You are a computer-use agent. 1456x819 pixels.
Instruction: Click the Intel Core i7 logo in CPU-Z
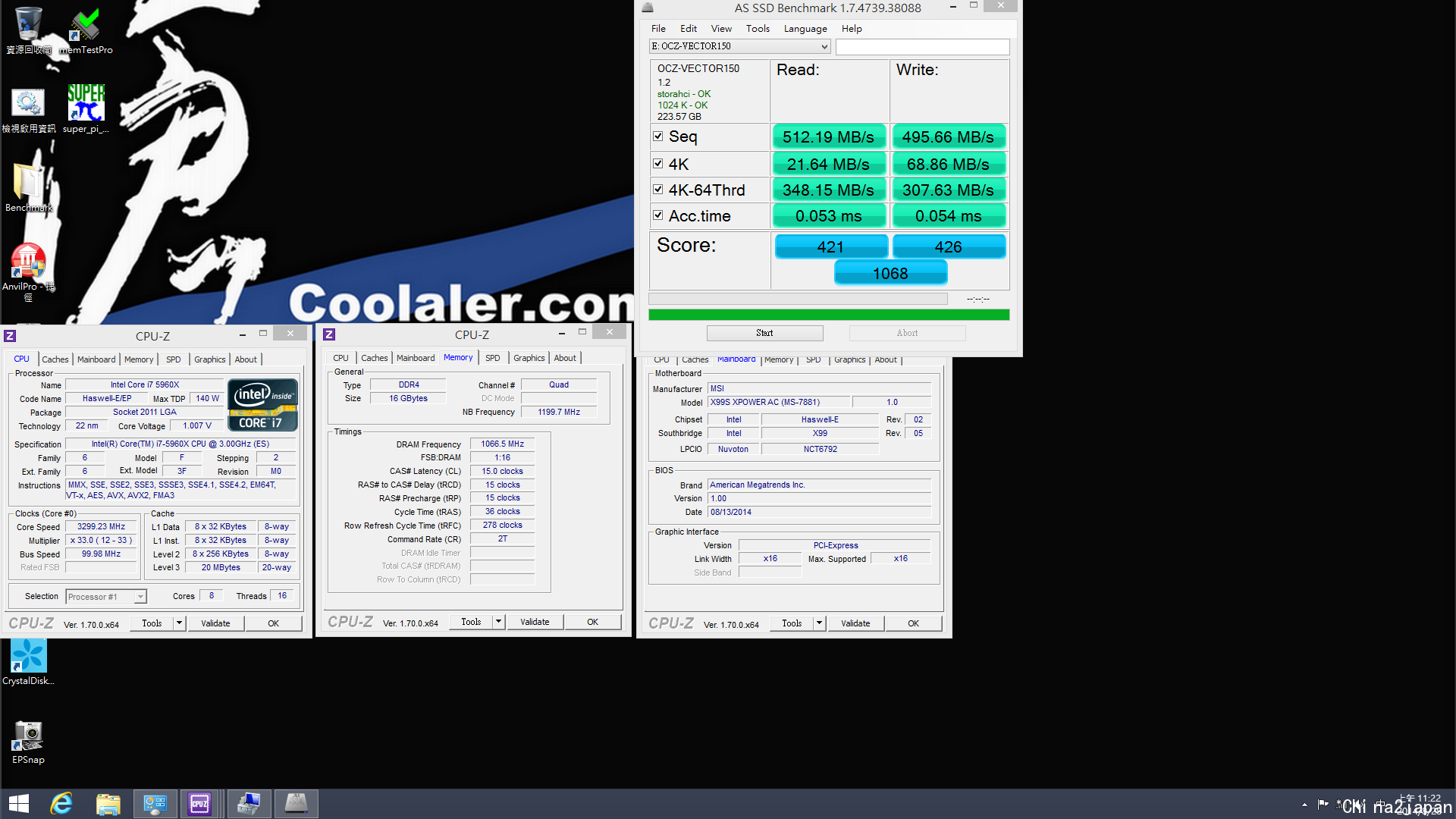[262, 405]
